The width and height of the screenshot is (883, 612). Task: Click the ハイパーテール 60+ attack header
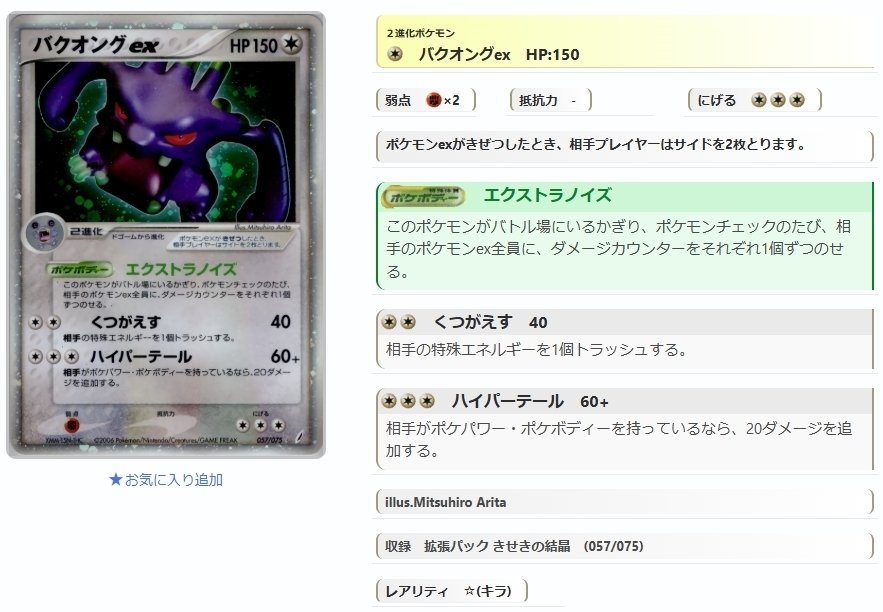tap(625, 401)
